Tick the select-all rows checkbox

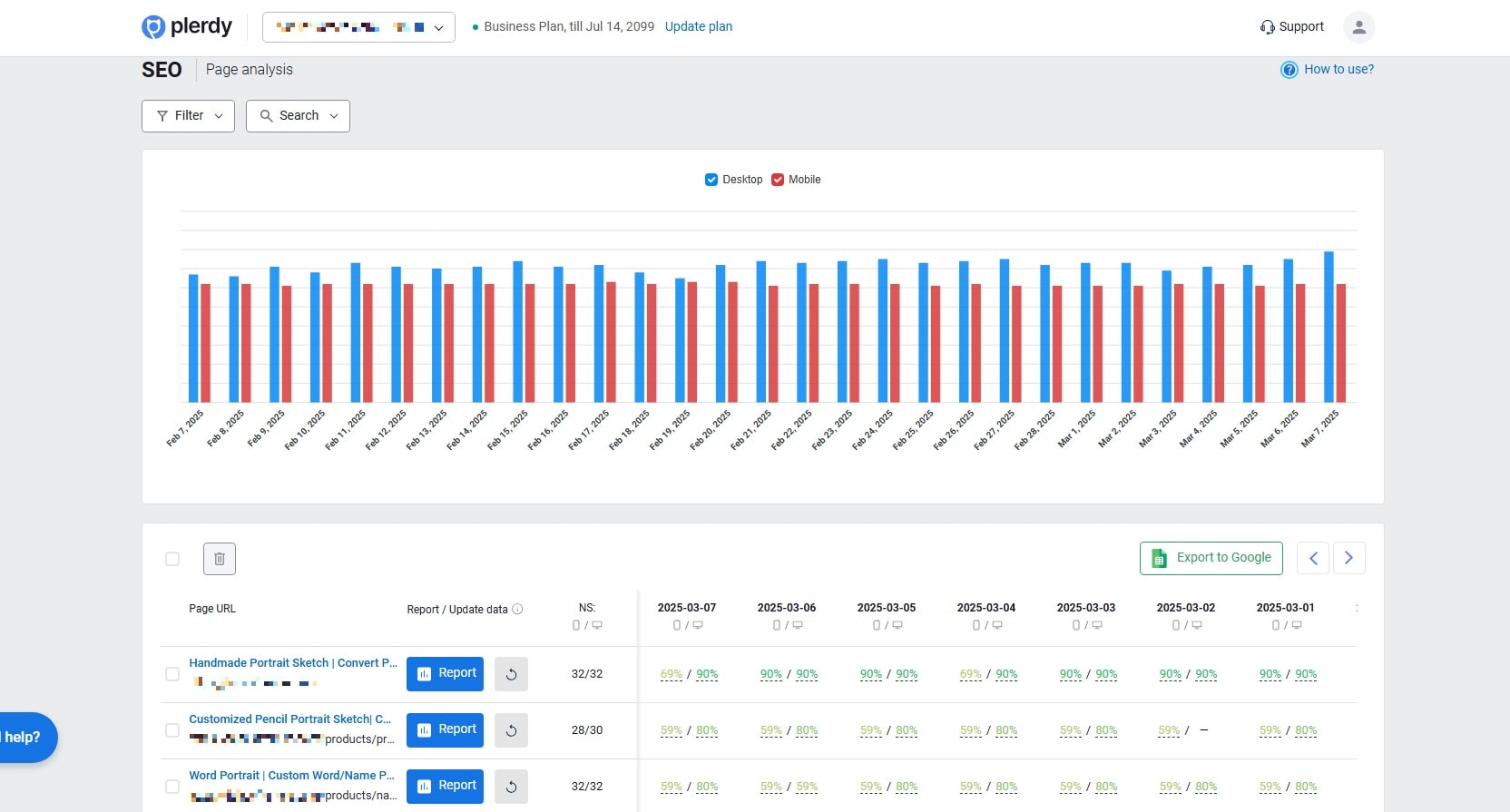point(172,559)
